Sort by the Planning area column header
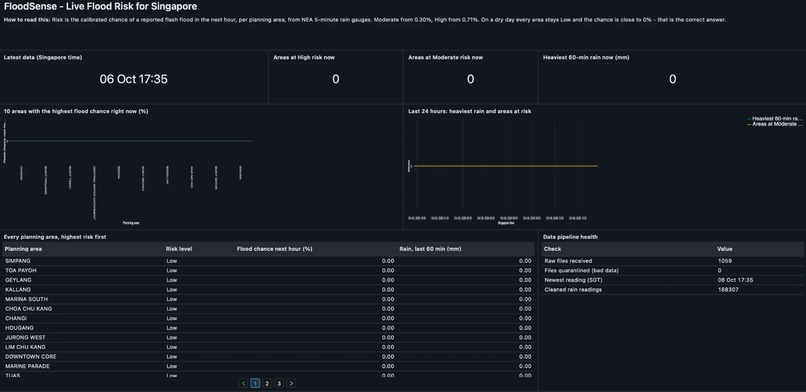The height and width of the screenshot is (392, 806). tap(23, 249)
